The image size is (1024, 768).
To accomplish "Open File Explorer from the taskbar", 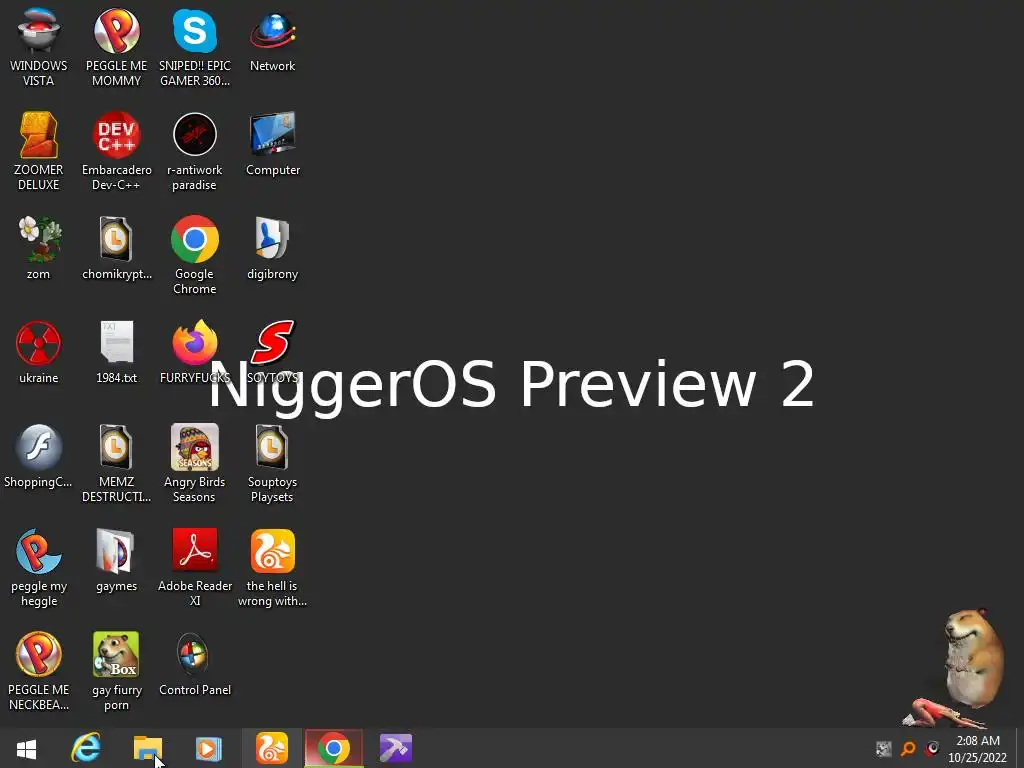I will [x=148, y=748].
